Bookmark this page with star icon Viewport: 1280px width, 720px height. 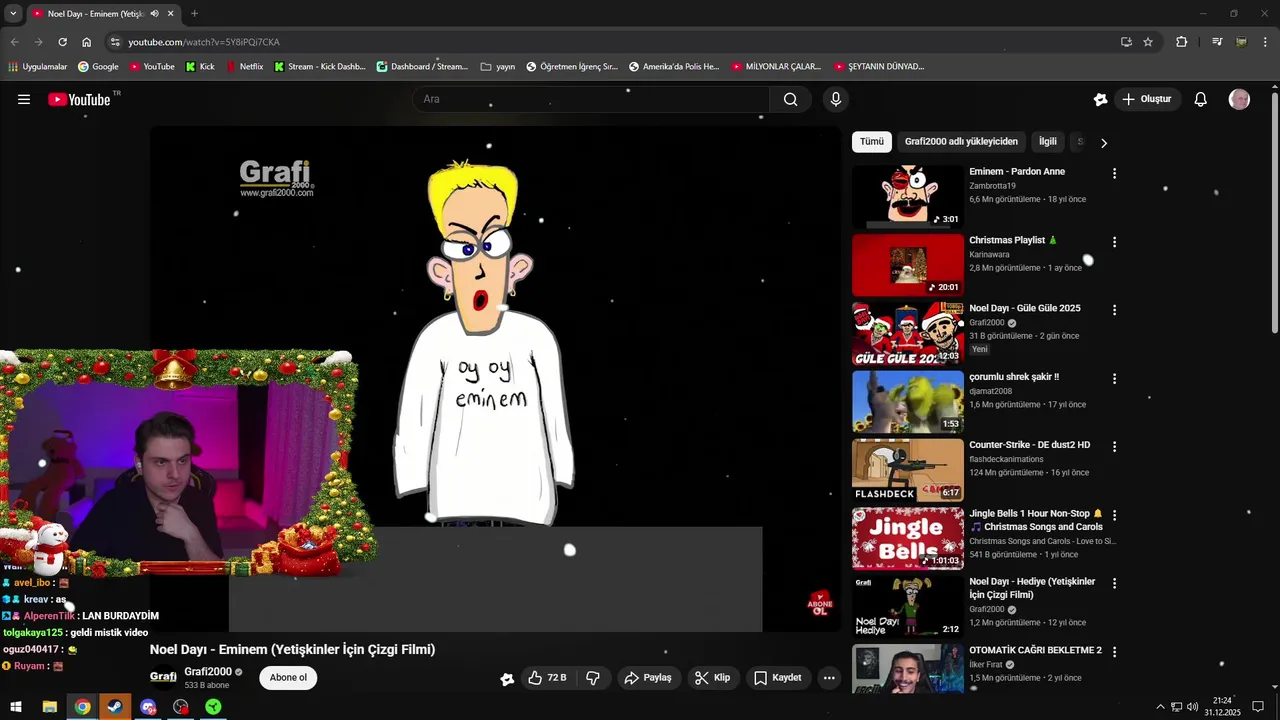(1148, 42)
